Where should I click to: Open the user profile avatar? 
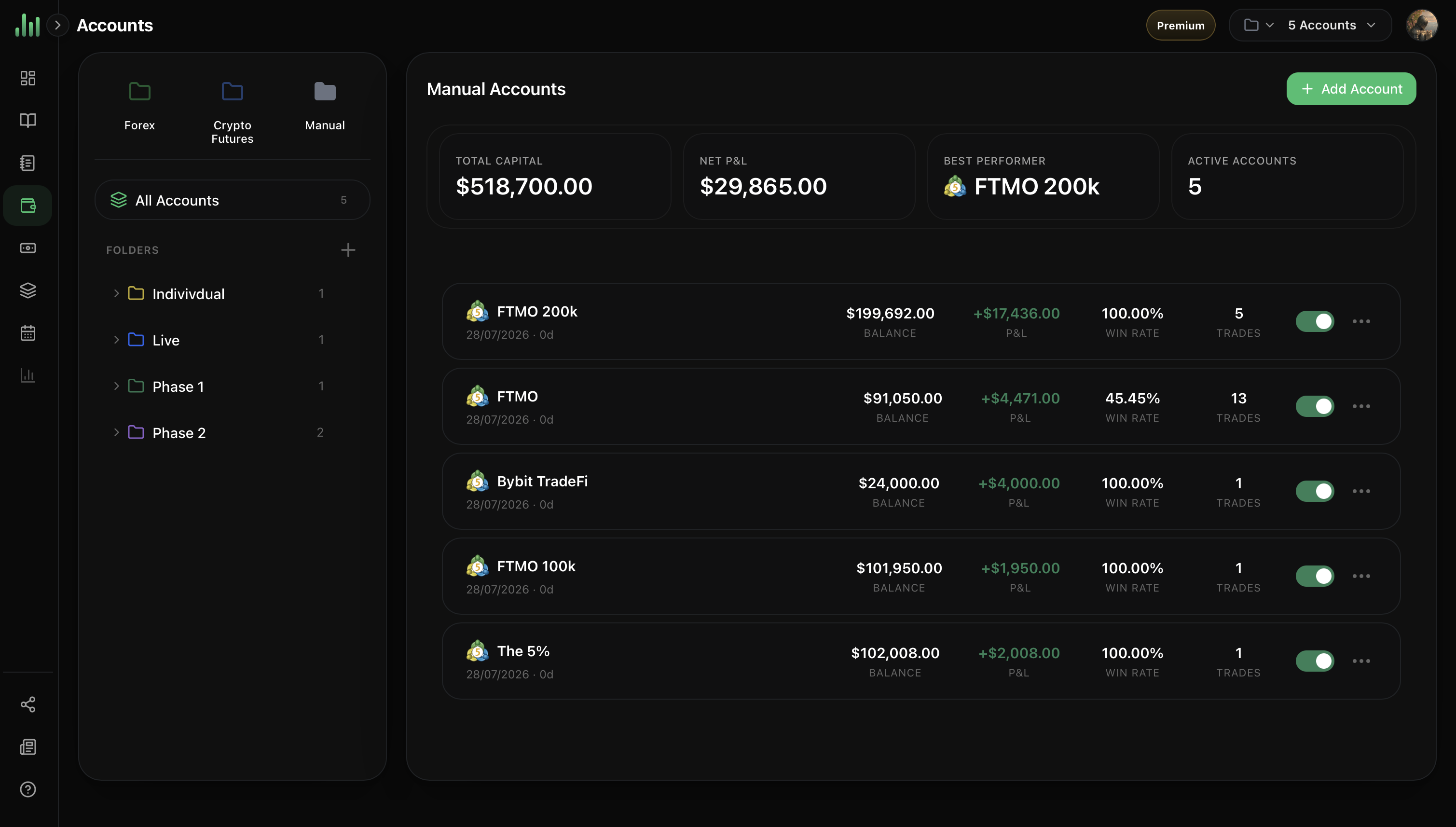pos(1421,25)
